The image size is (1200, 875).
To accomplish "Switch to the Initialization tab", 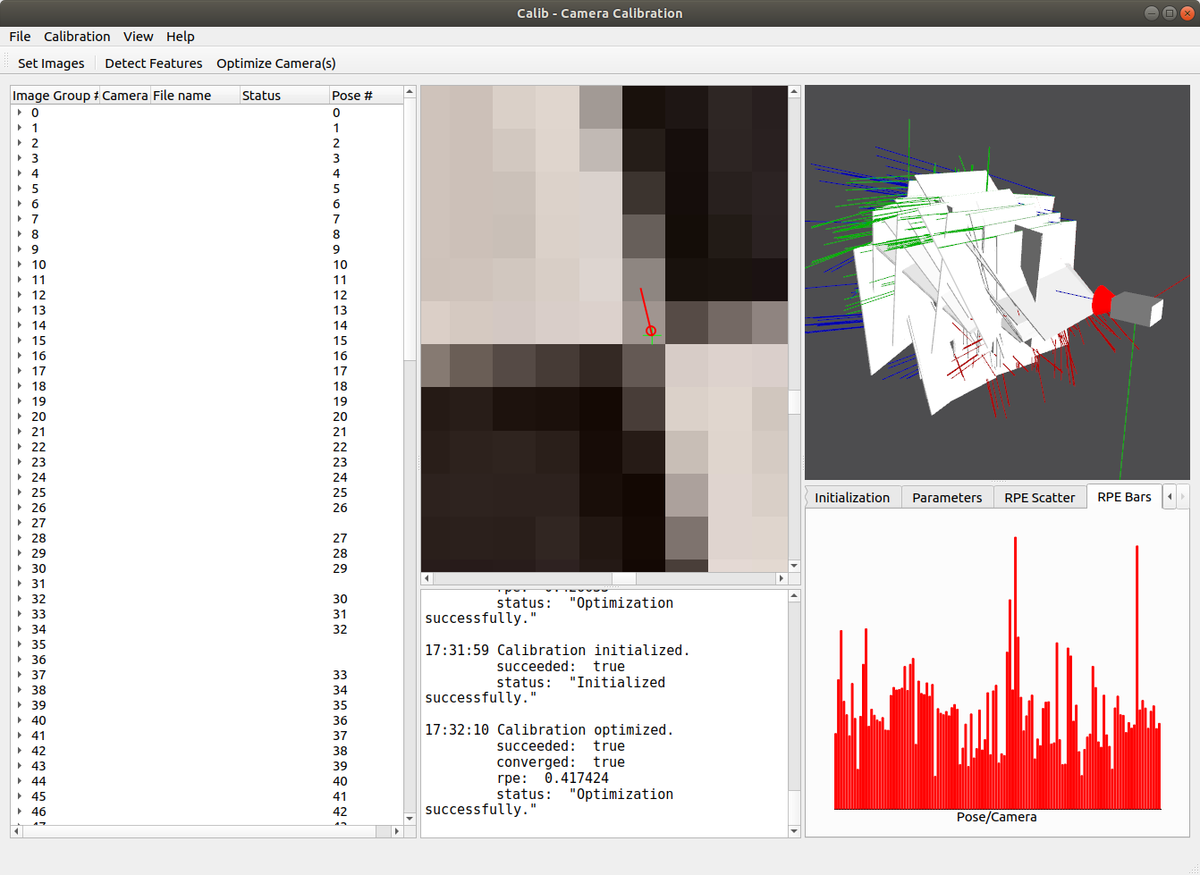I will click(852, 496).
